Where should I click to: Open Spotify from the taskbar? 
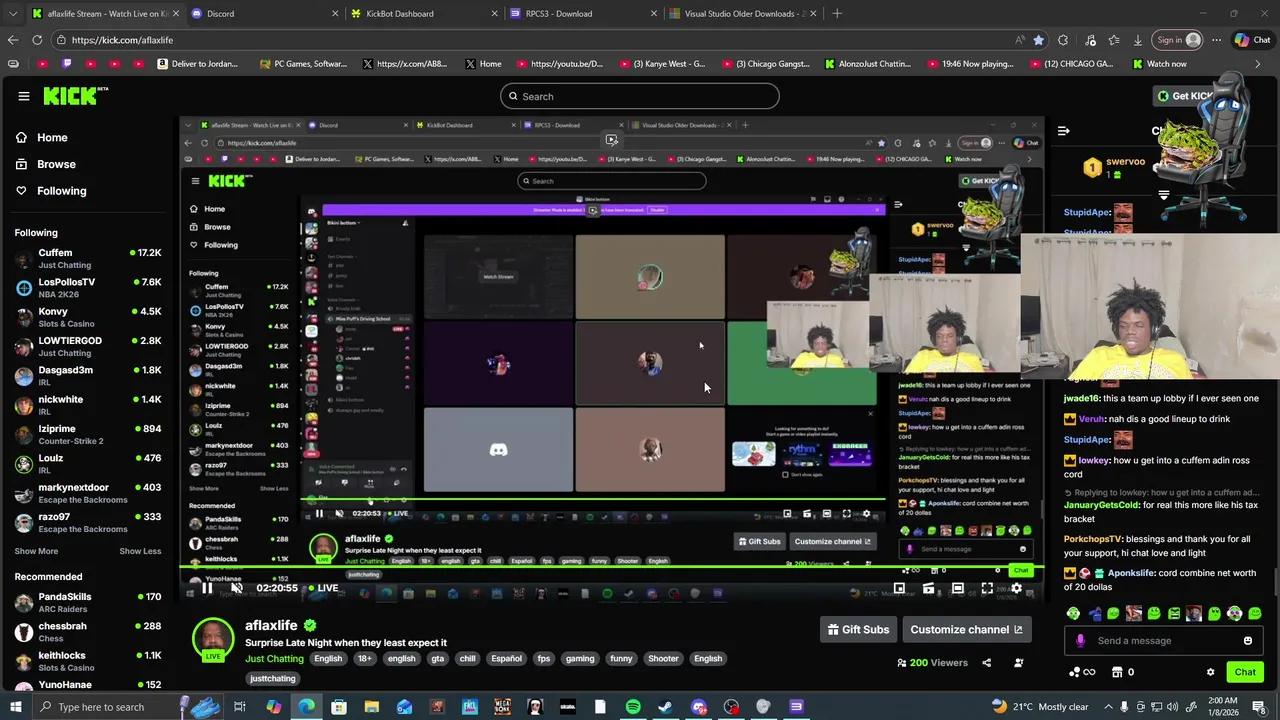tap(633, 707)
